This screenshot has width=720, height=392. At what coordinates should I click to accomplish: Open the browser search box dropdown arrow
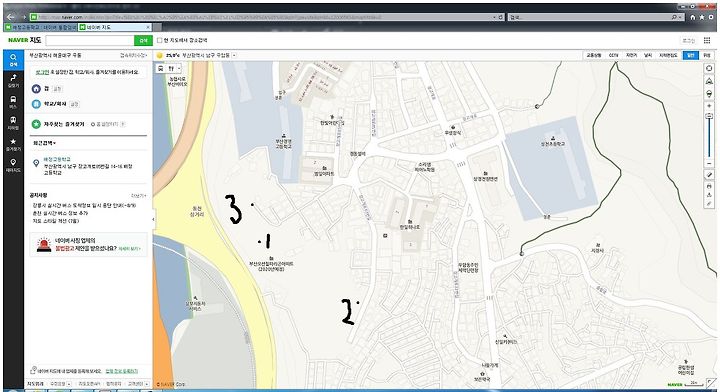coord(681,17)
